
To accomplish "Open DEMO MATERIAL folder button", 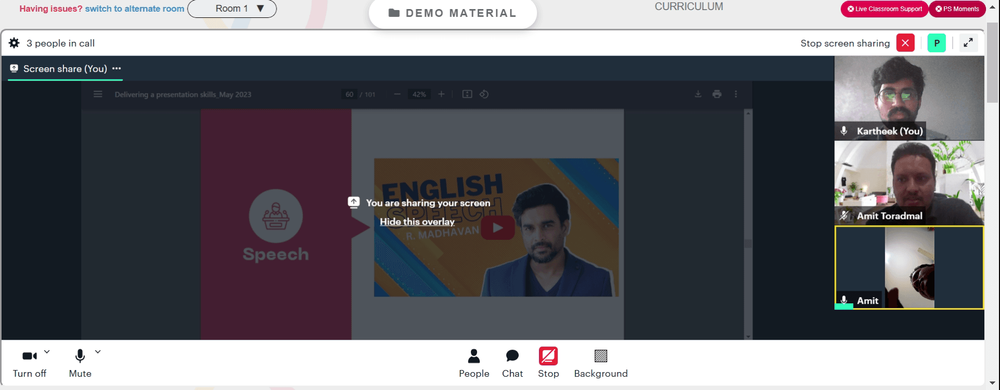I will click(453, 13).
